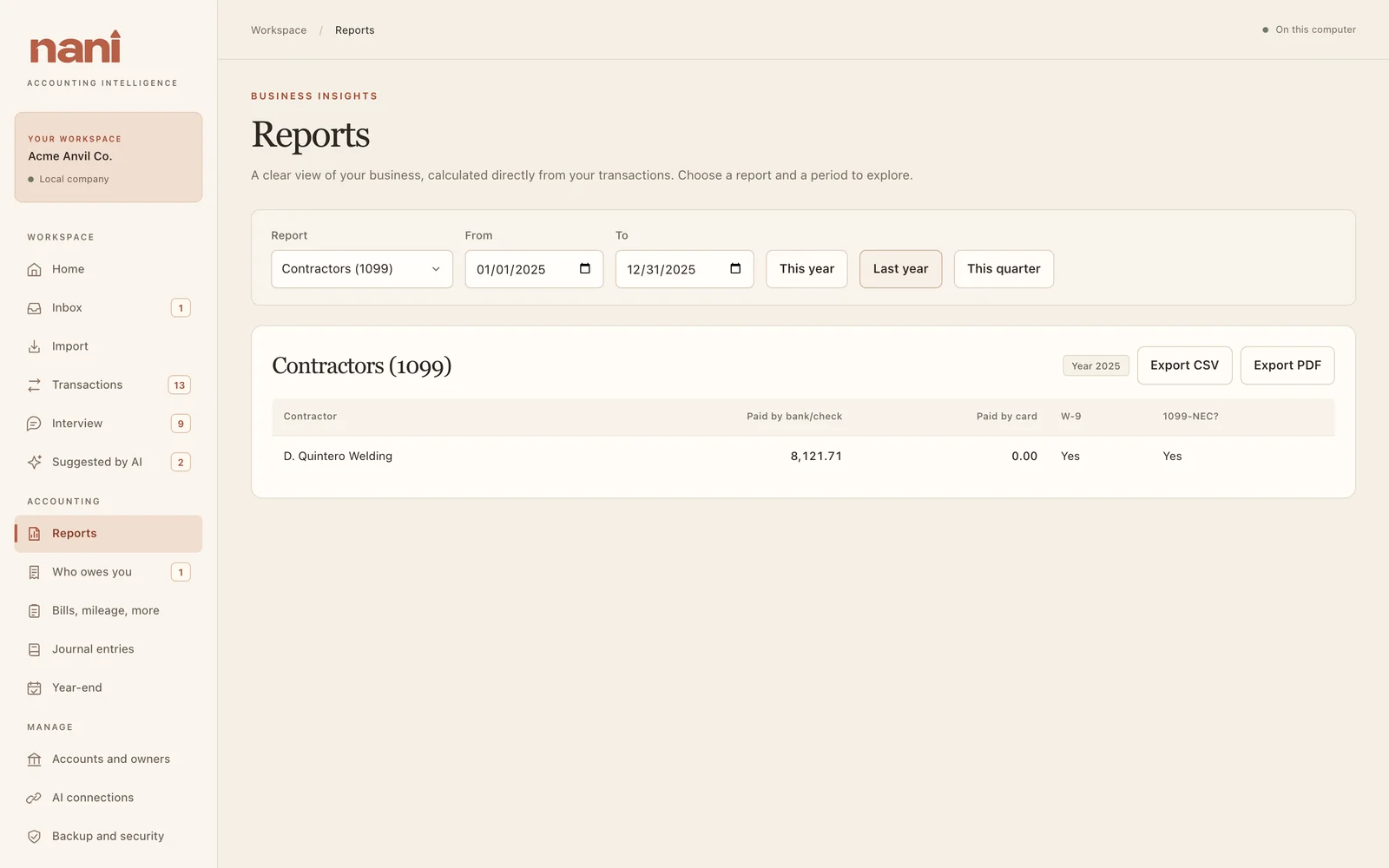Click the Backup and security shield icon
This screenshot has width=1389, height=868.
(34, 837)
